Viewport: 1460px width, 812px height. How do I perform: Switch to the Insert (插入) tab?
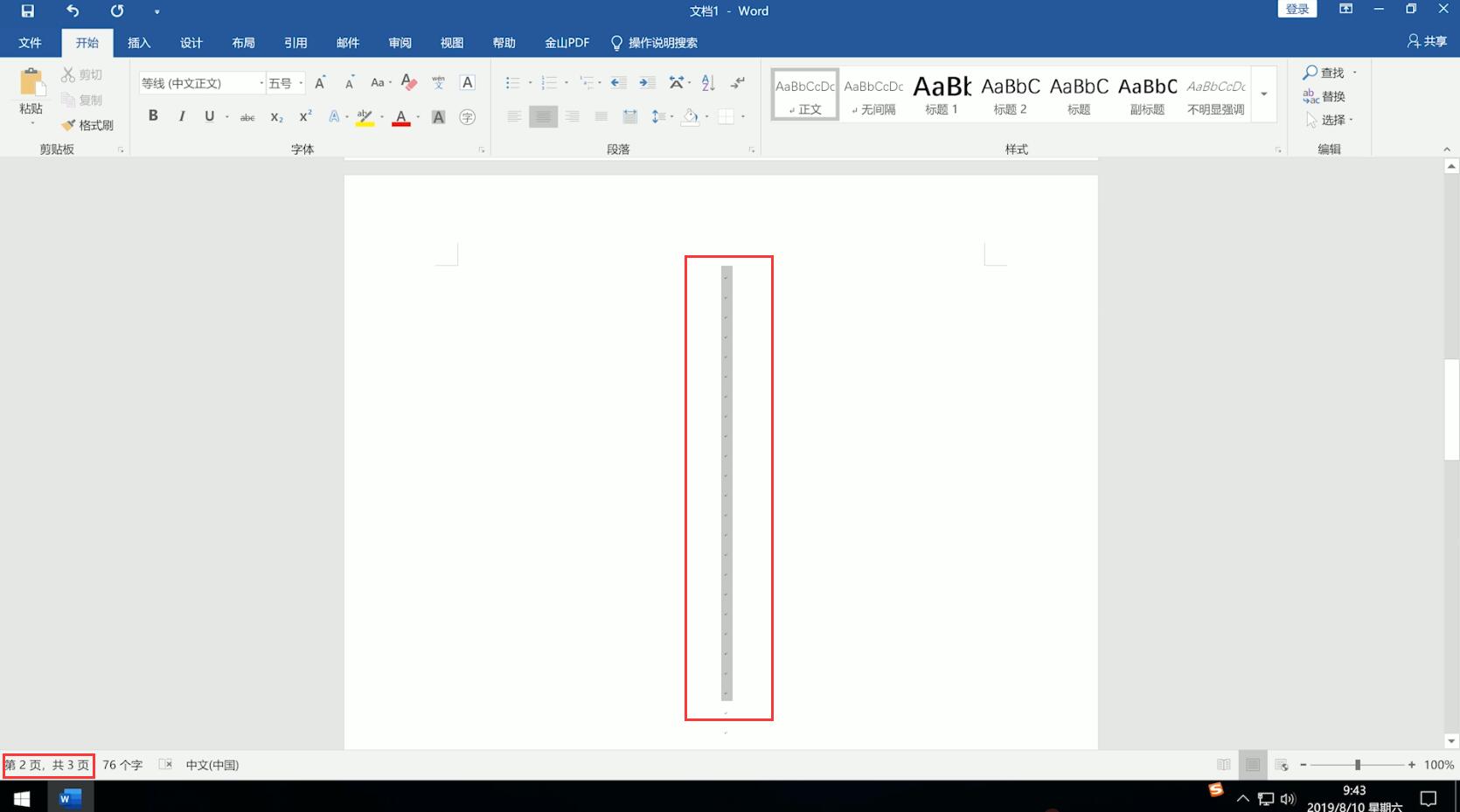pyautogui.click(x=139, y=42)
